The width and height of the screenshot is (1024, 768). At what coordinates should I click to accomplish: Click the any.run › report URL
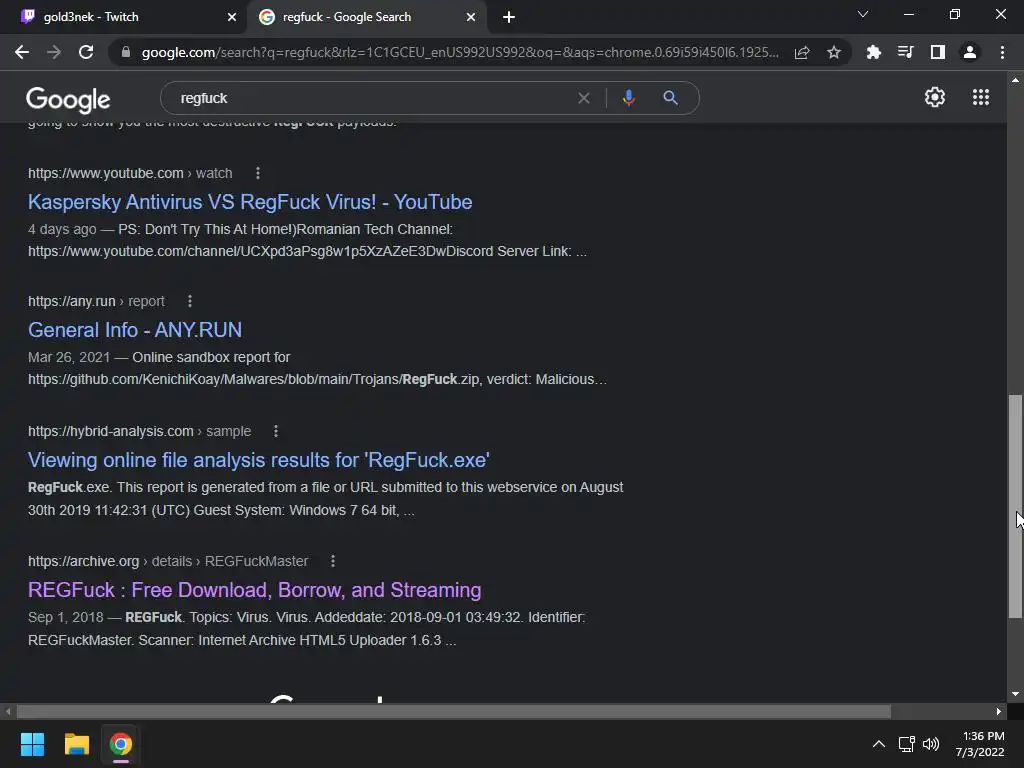[96, 301]
